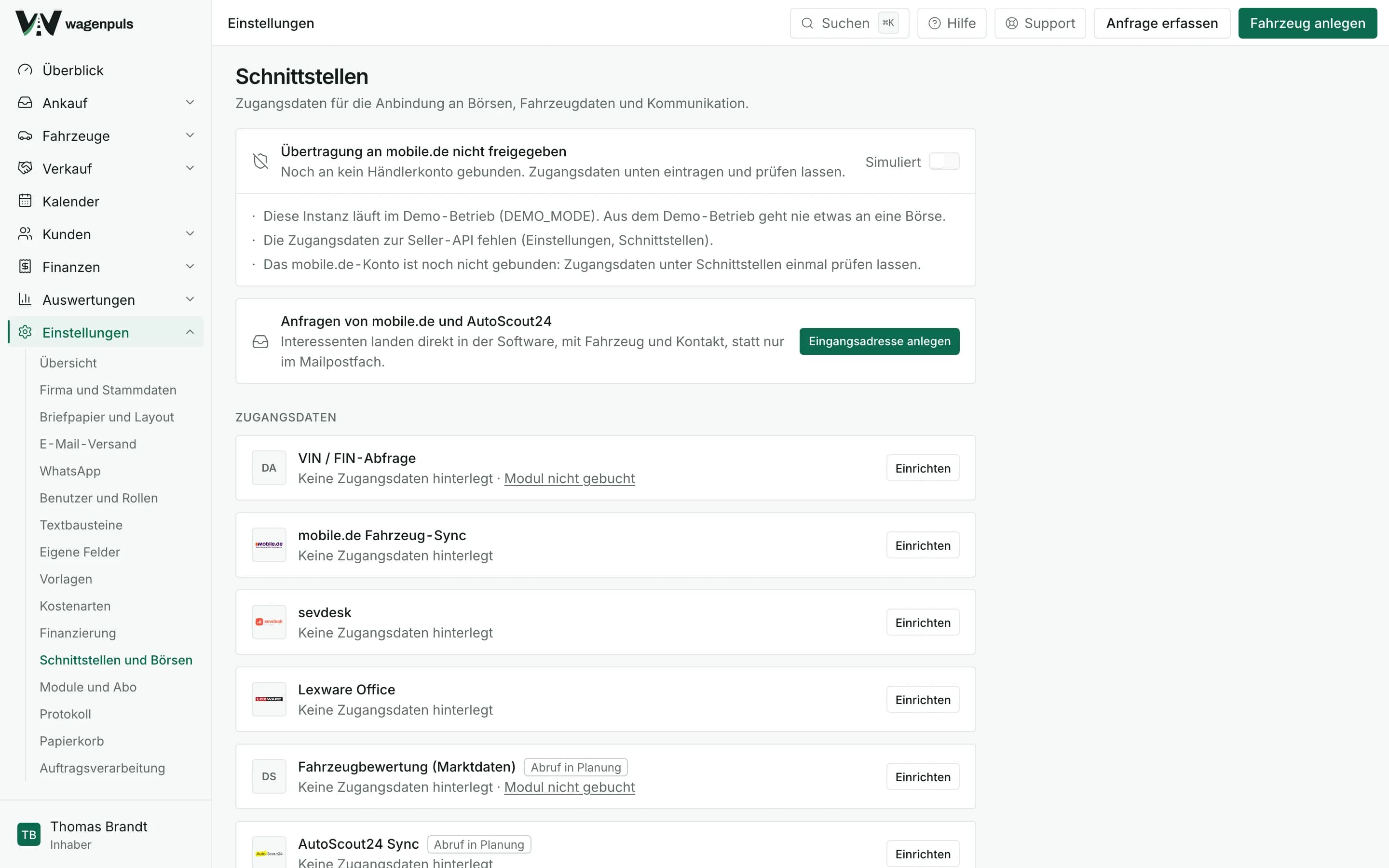This screenshot has height=868, width=1389.
Task: Toggle the Simuliert switch
Action: (943, 162)
